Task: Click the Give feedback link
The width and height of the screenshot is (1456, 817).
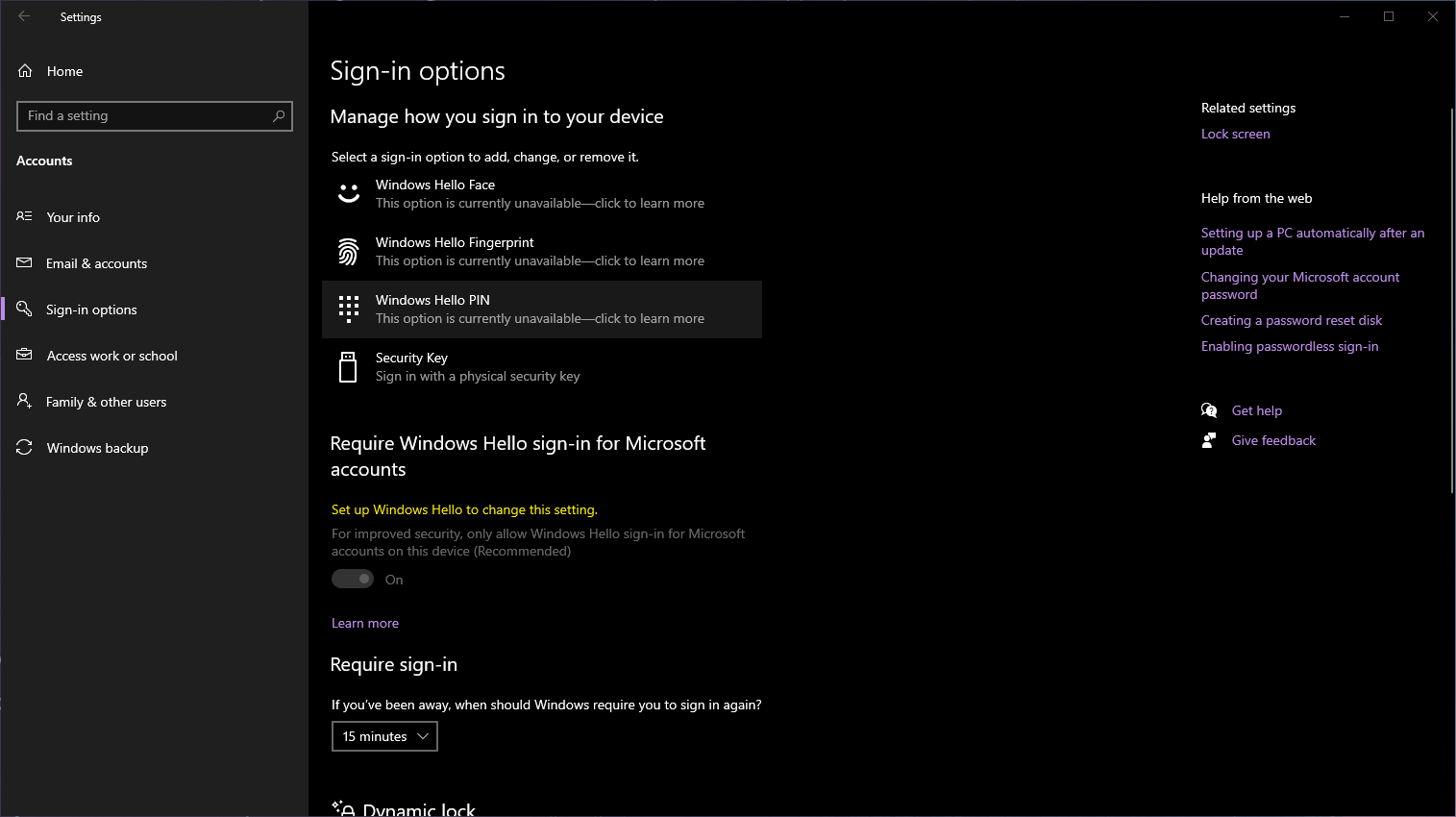Action: point(1273,440)
